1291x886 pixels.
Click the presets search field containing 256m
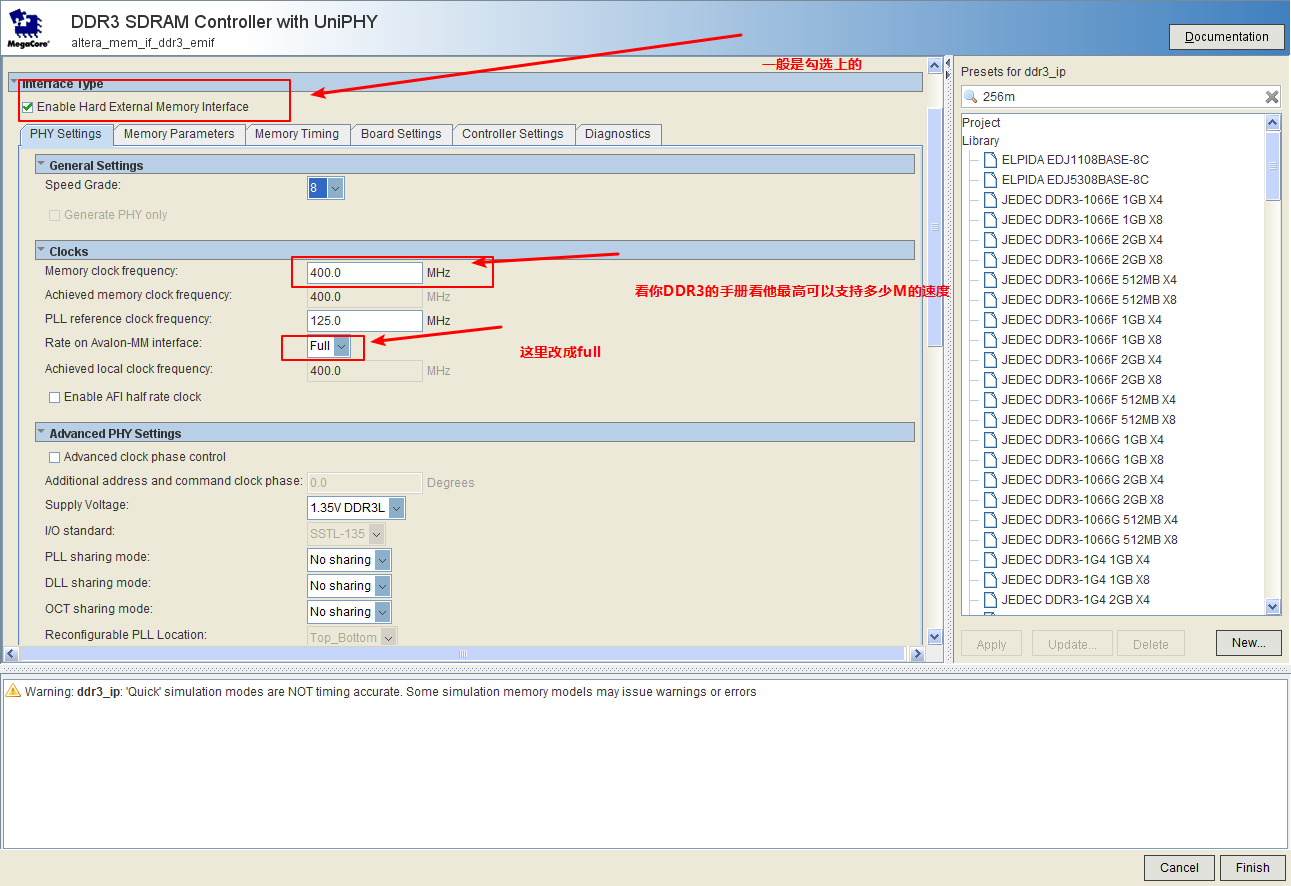[1121, 97]
